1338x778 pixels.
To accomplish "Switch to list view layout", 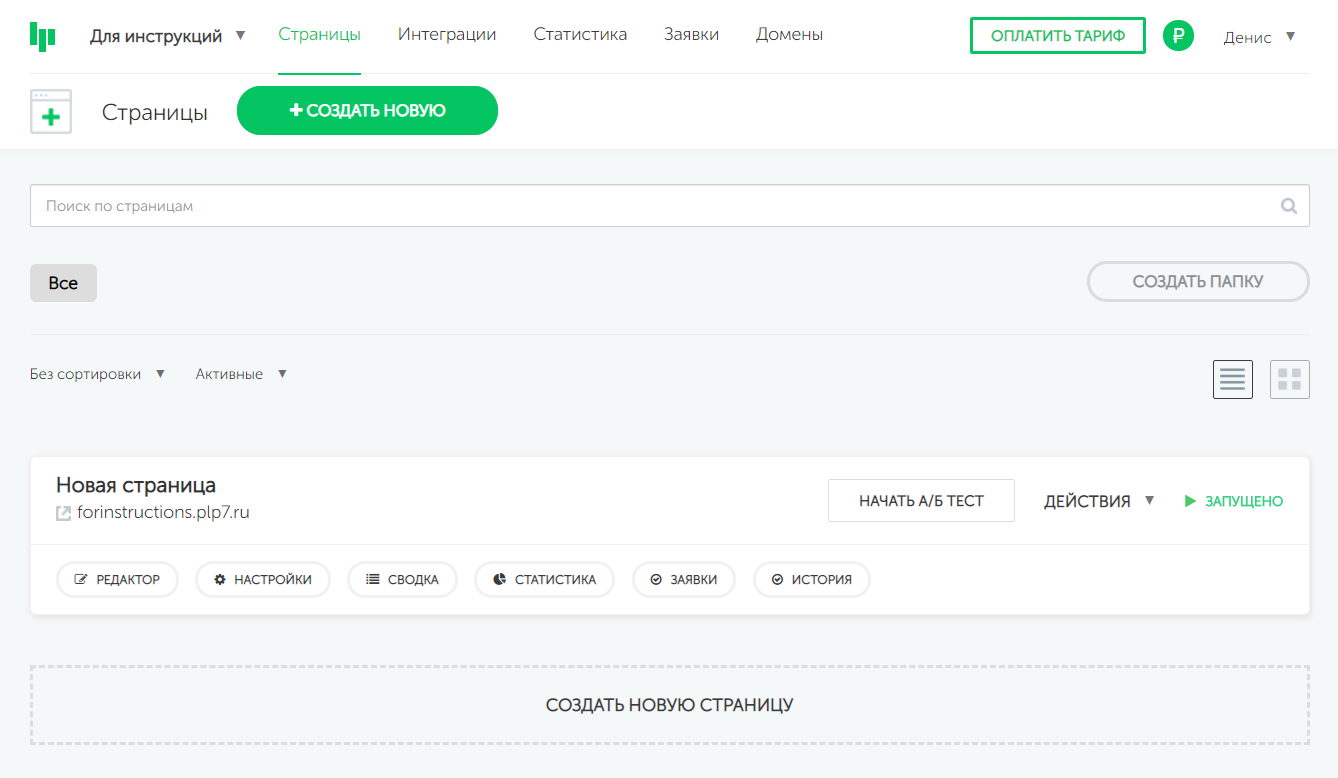I will click(1232, 379).
